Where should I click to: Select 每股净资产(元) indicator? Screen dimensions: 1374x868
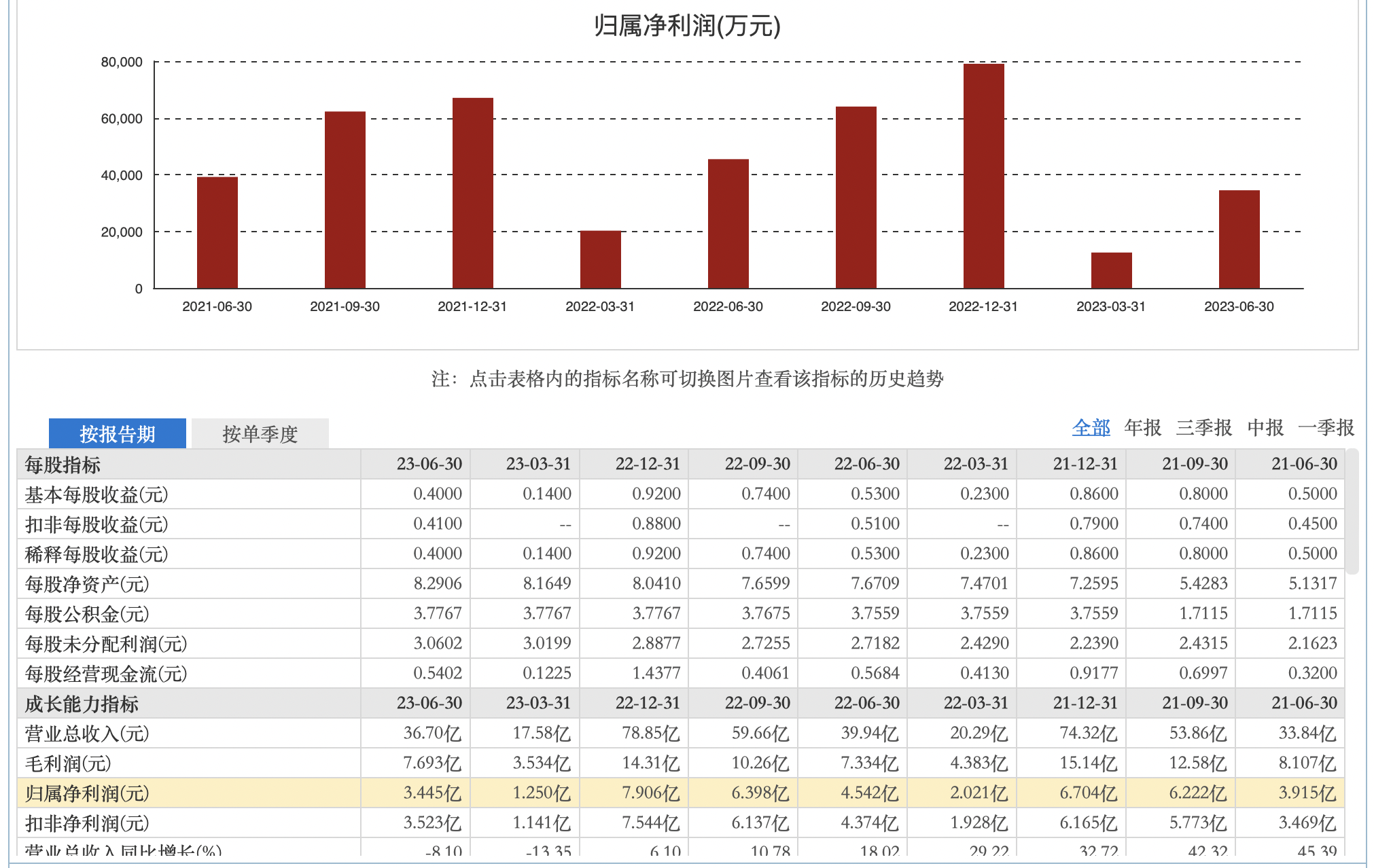87,584
